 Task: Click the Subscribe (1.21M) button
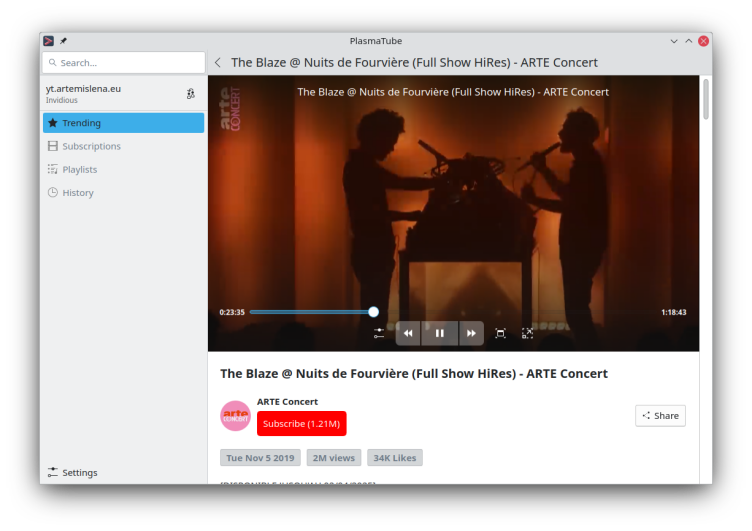[x=301, y=423]
